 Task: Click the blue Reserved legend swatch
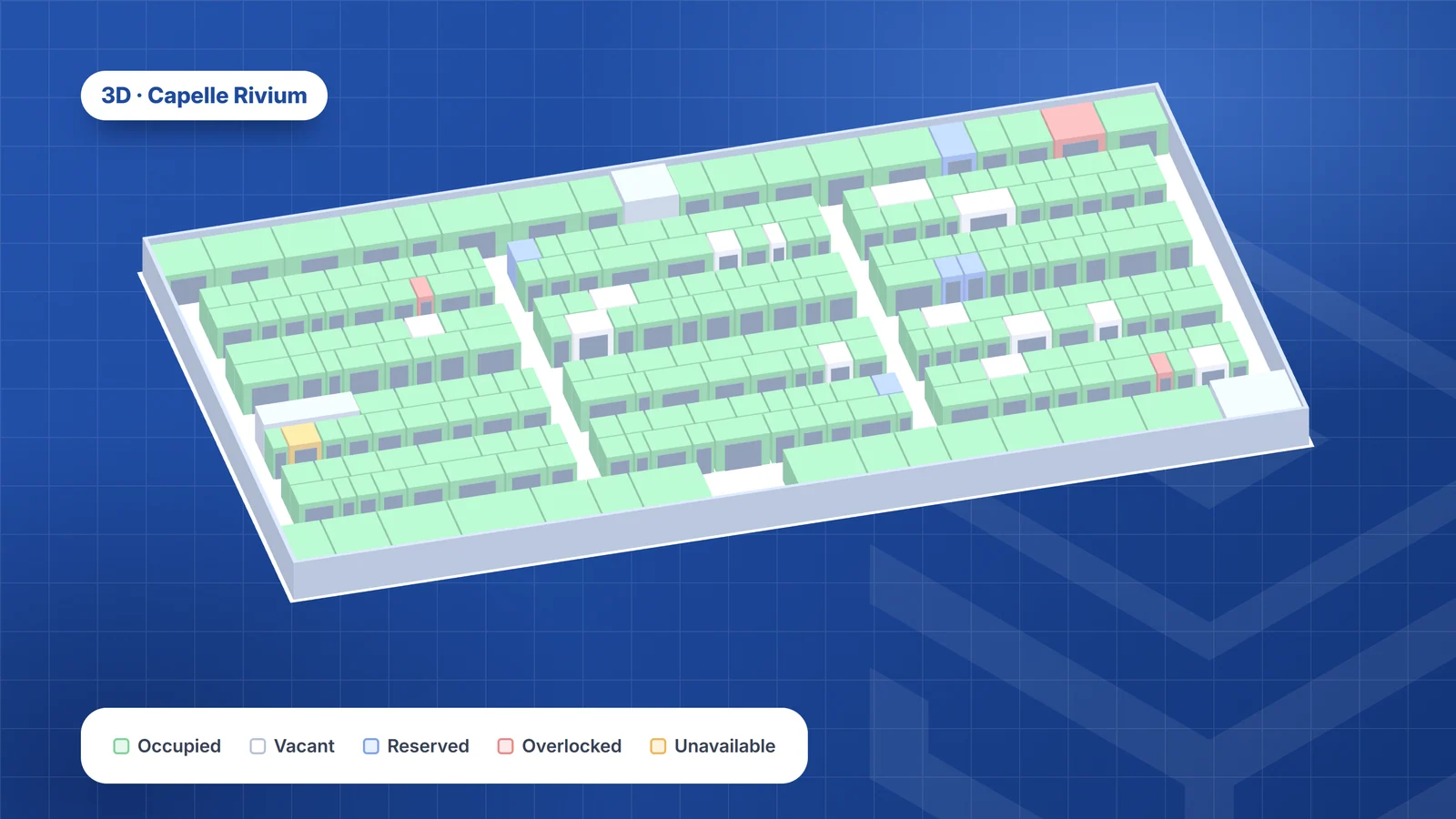[370, 746]
